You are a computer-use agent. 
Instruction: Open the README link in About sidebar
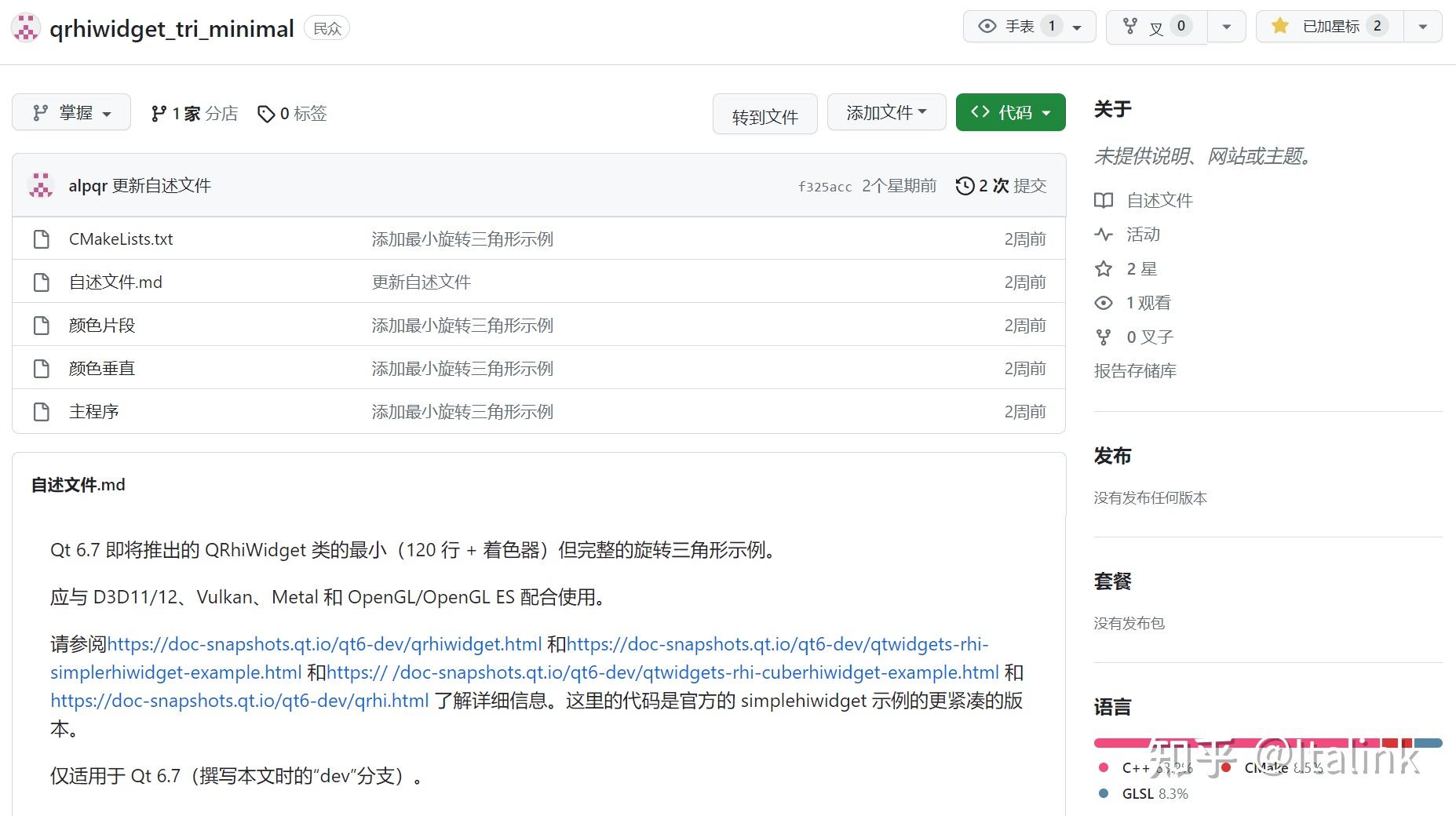click(1159, 201)
